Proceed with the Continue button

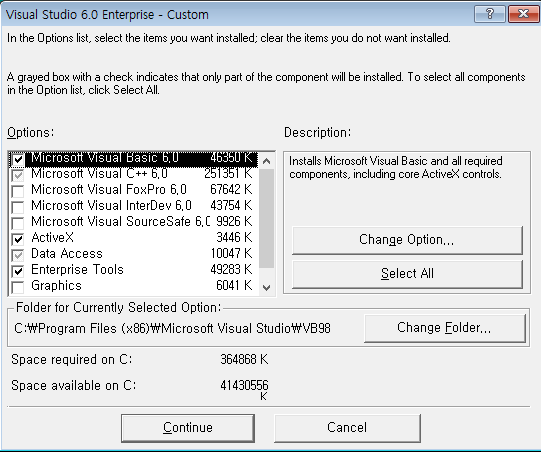point(188,428)
